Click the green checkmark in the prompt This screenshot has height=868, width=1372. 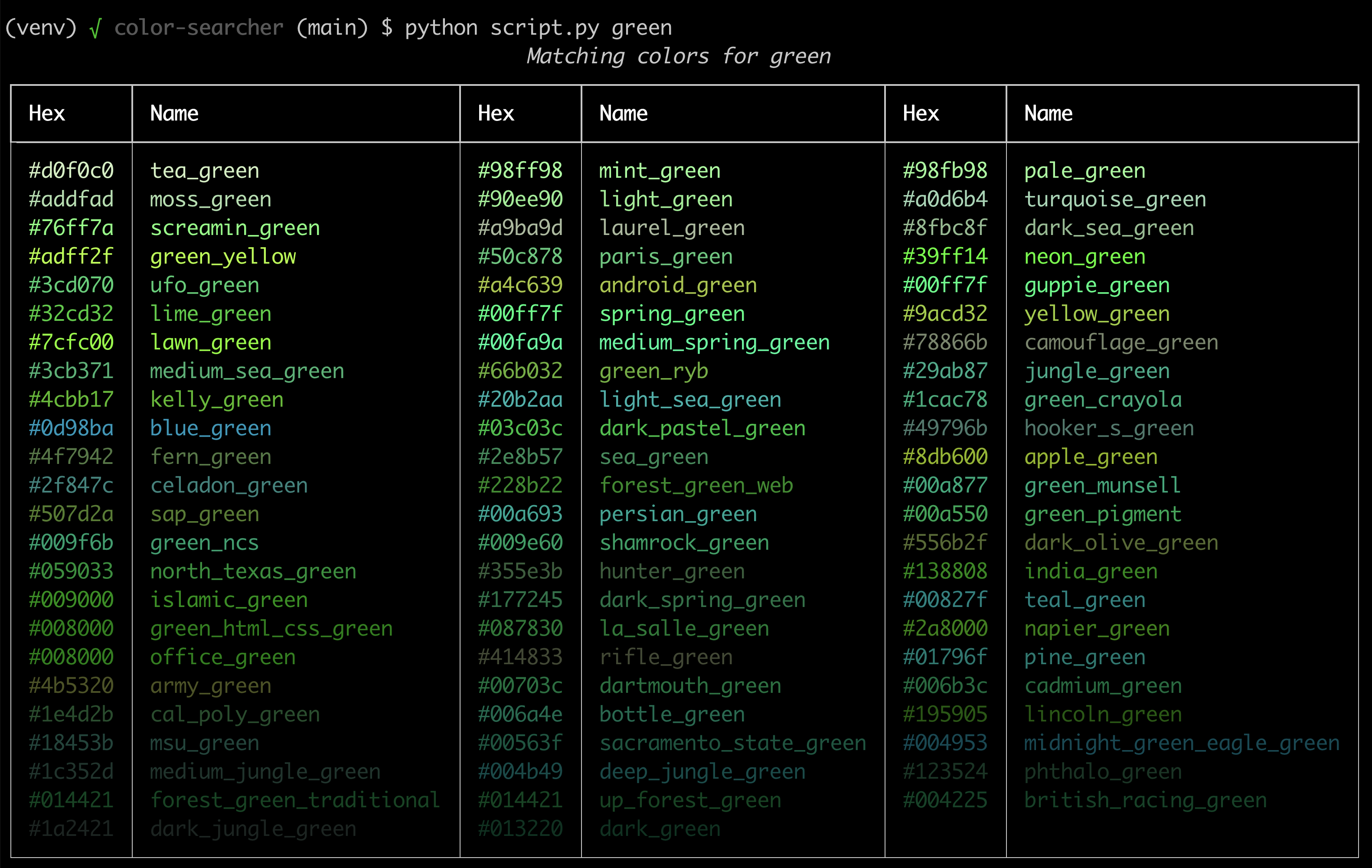coord(96,28)
